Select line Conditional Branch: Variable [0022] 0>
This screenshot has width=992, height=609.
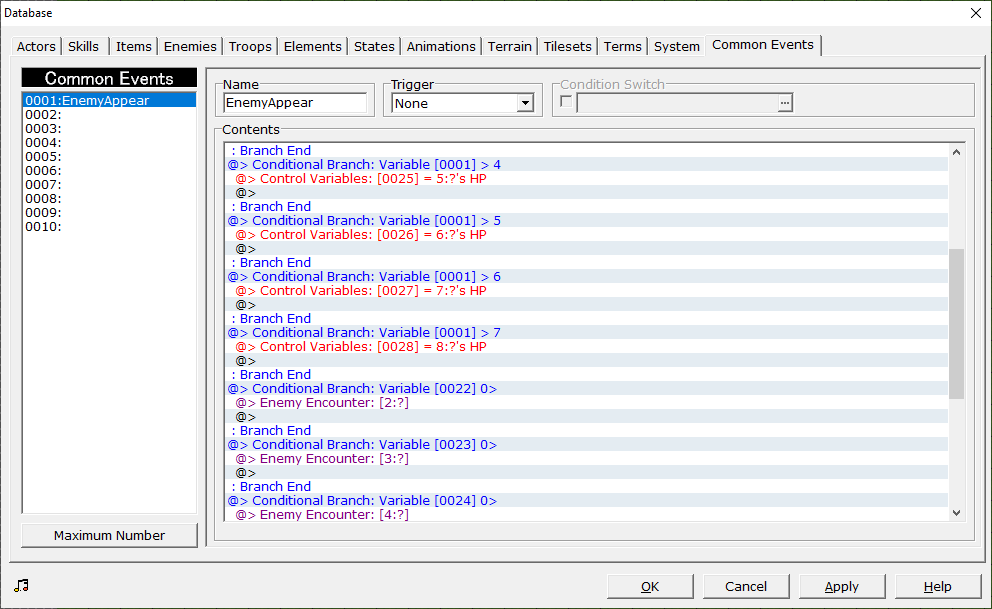[x=587, y=388]
